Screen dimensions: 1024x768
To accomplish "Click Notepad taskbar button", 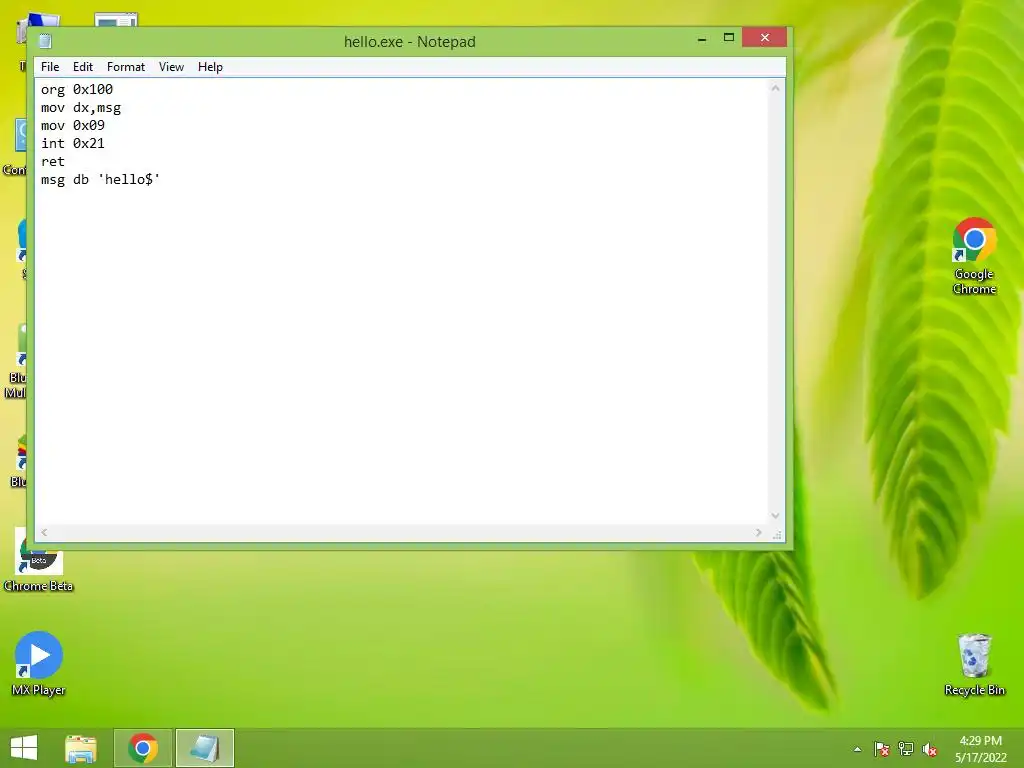I will 204,748.
